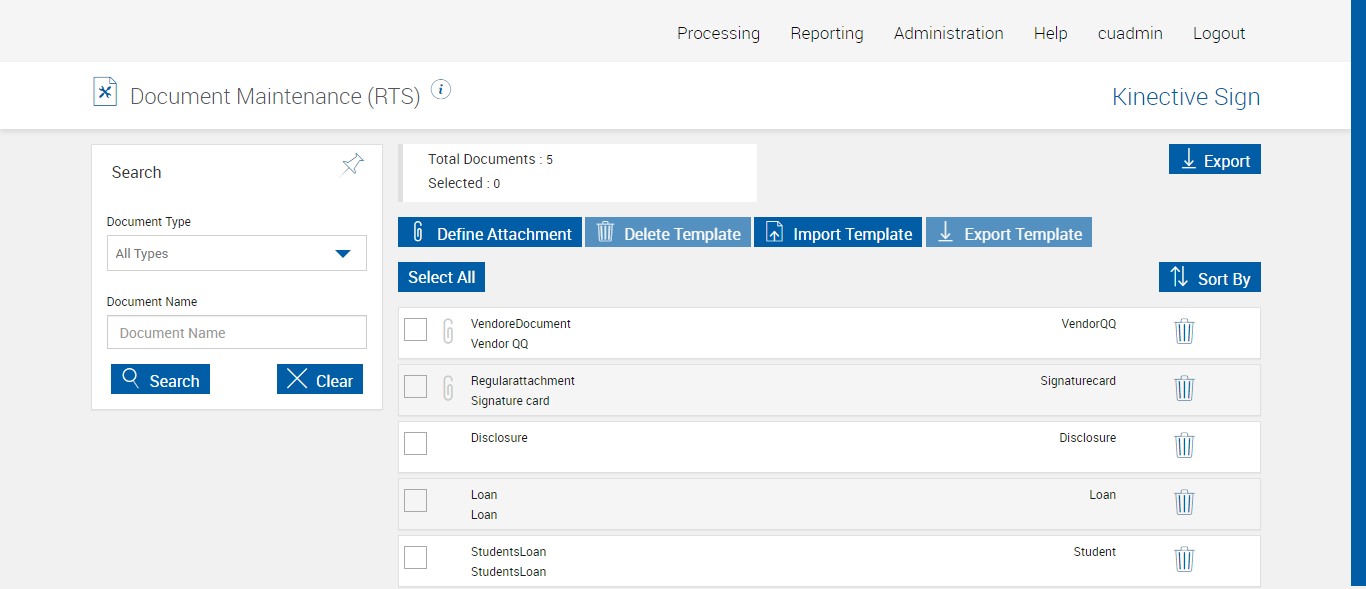Open the Reporting menu
The width and height of the screenshot is (1366, 589).
[x=826, y=33]
